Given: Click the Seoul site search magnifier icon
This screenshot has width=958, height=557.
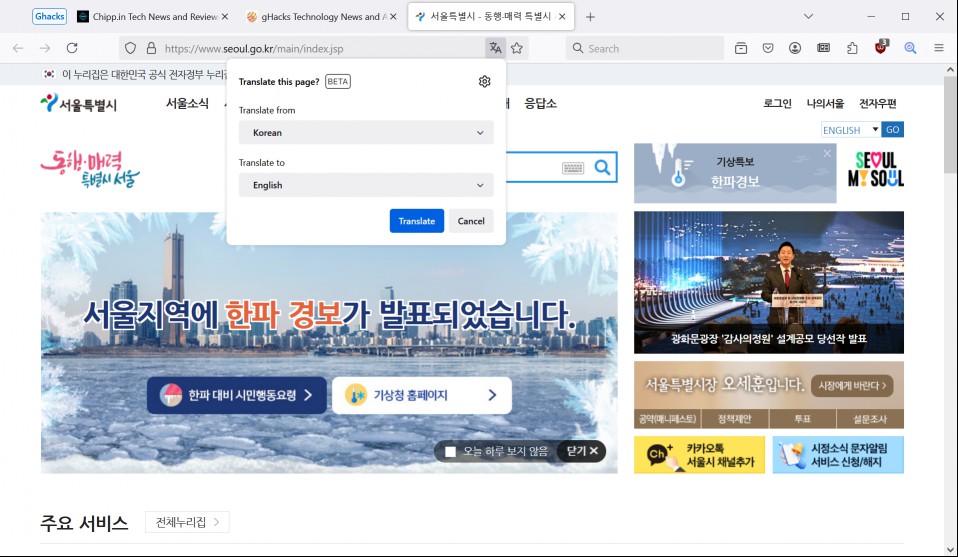Looking at the screenshot, I should point(602,167).
